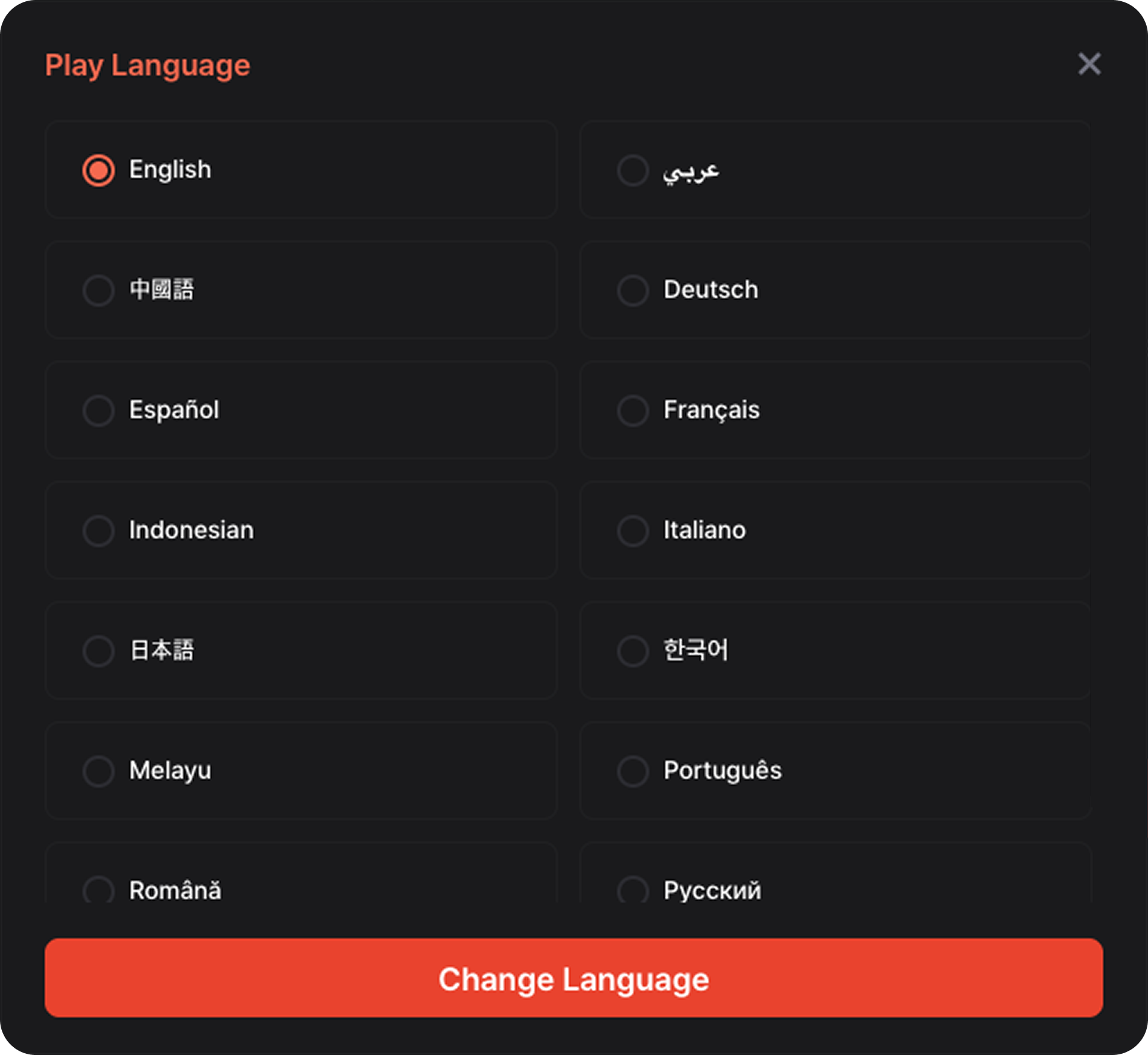This screenshot has height=1055, width=1148.
Task: Click the Melayu label text
Action: pos(170,770)
